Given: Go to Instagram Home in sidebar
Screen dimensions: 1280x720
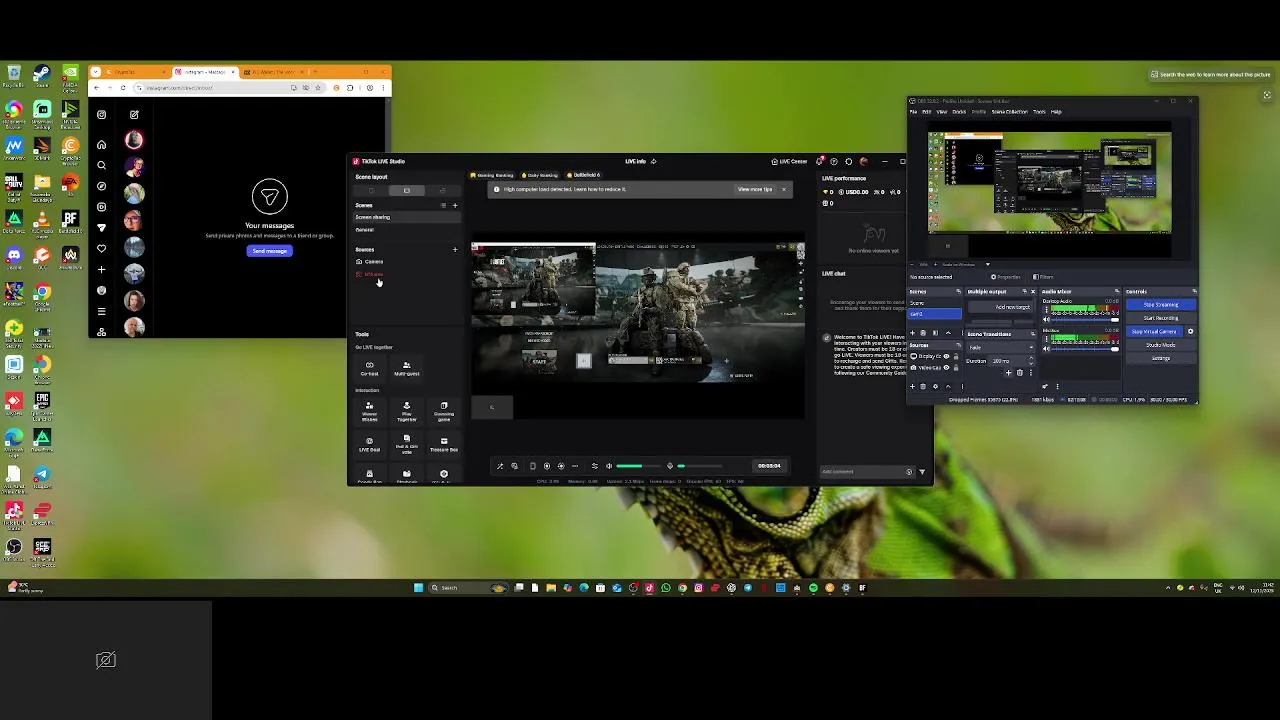Looking at the screenshot, I should [x=101, y=145].
